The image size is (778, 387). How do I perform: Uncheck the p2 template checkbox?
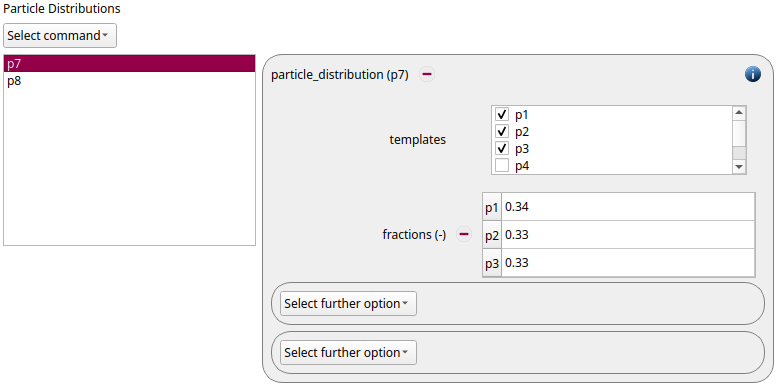click(502, 131)
